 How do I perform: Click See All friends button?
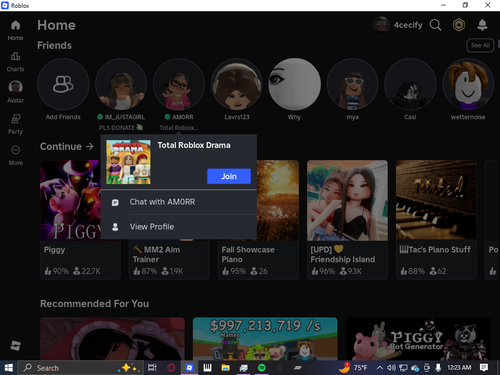(480, 45)
